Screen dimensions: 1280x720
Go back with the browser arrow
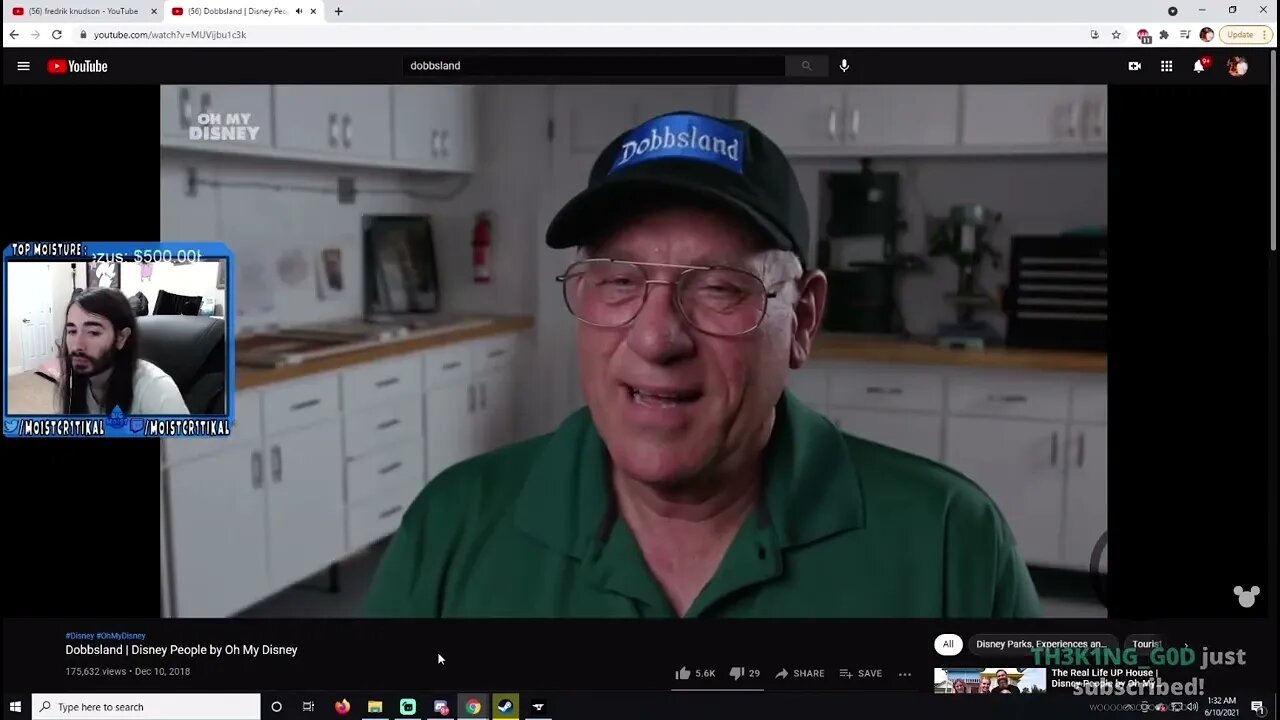click(x=14, y=34)
